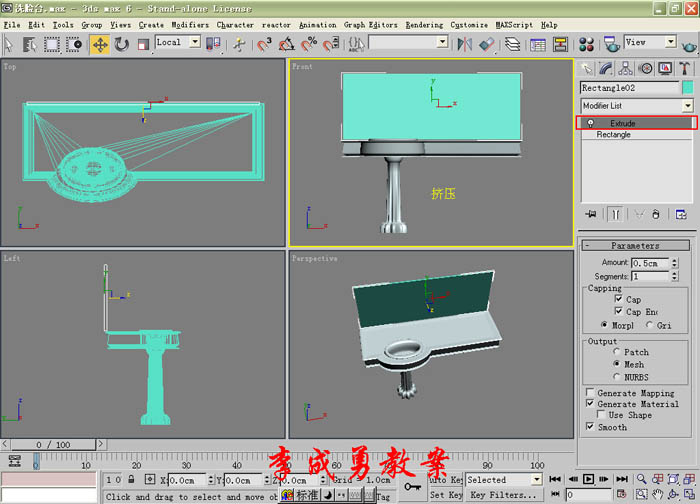This screenshot has width=700, height=504.
Task: Click Segments spinner arrows
Action: coord(675,276)
